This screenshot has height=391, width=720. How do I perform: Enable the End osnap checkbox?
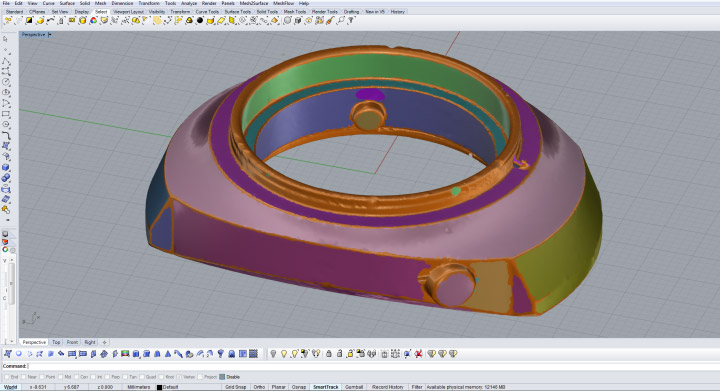click(x=6, y=377)
